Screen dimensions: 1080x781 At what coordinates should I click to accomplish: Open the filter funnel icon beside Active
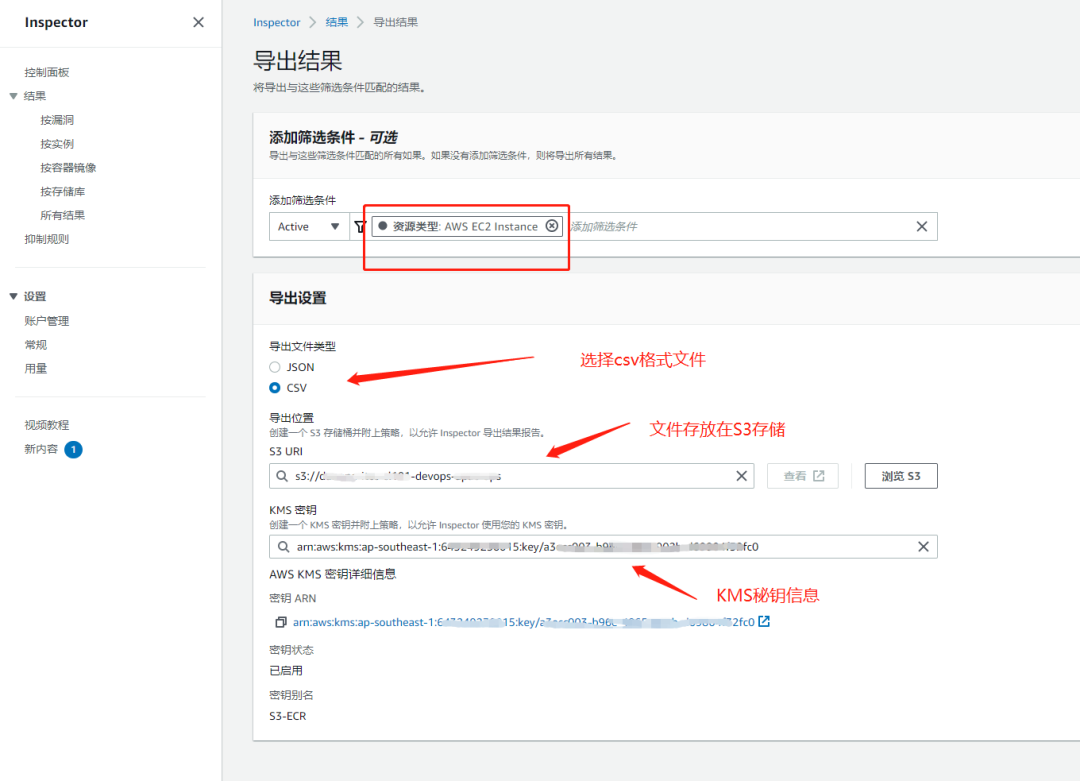coord(358,226)
